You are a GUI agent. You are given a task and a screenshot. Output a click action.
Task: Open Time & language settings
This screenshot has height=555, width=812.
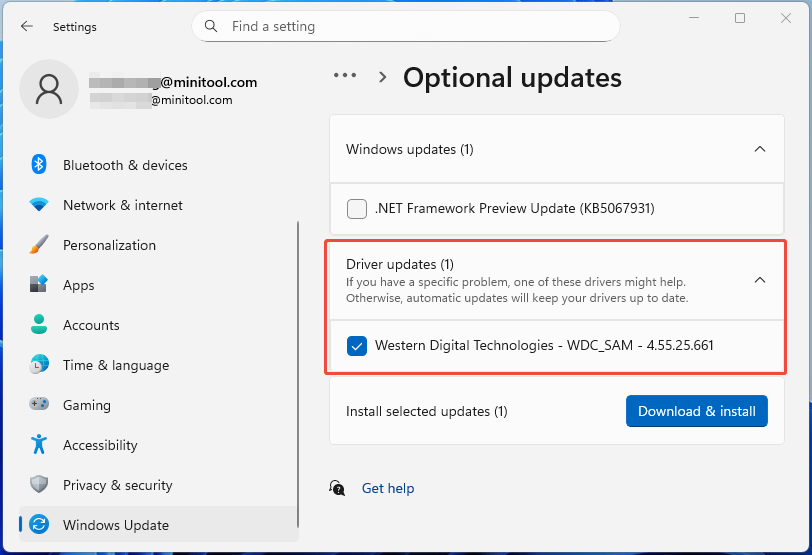(x=158, y=365)
